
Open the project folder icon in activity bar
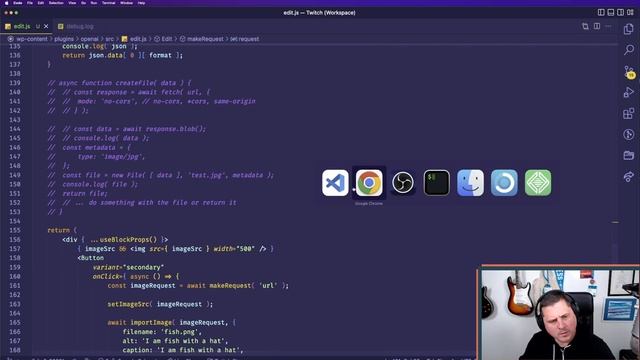(x=629, y=156)
